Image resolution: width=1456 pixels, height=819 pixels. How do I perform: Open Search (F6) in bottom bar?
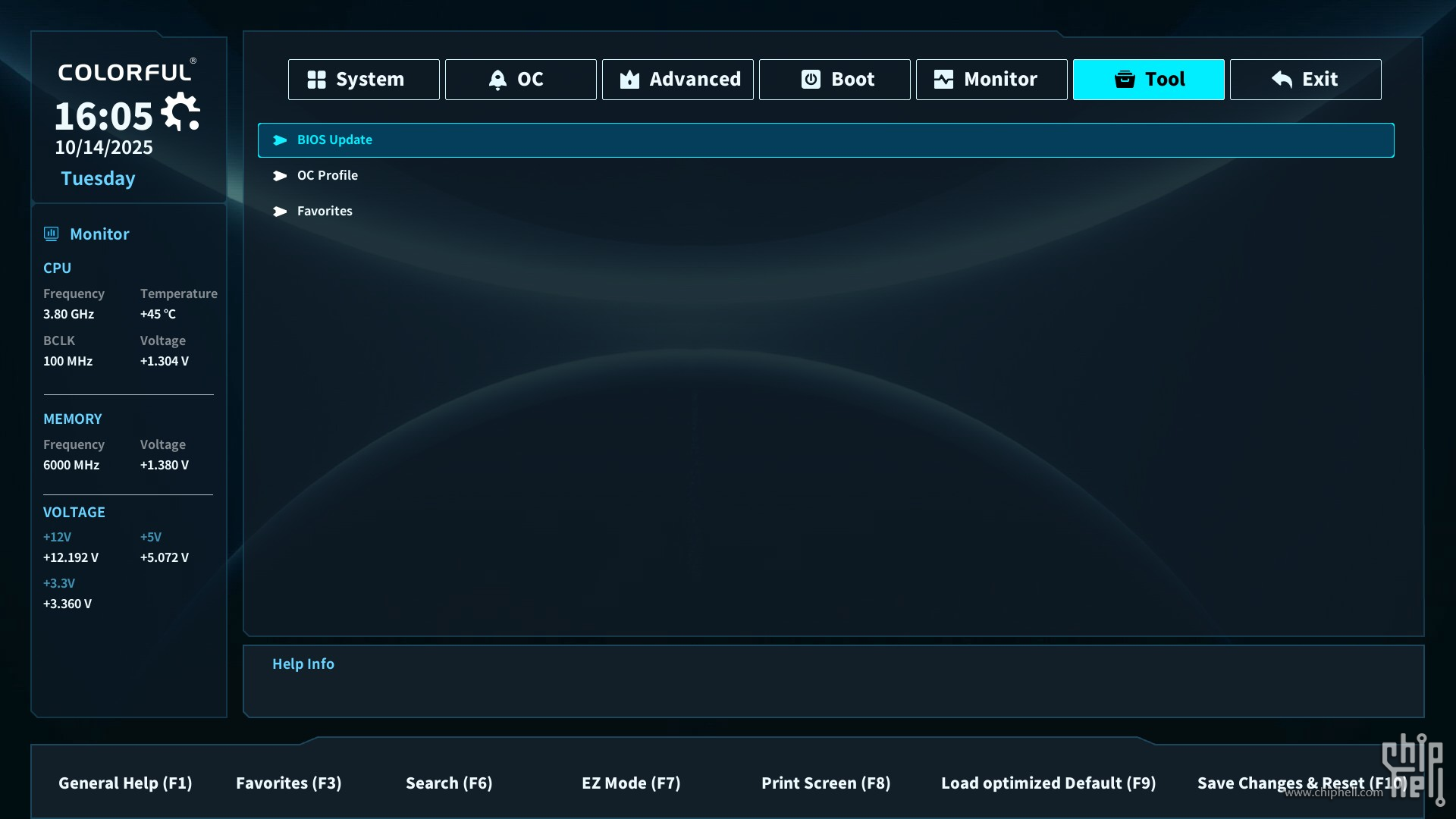pyautogui.click(x=449, y=783)
